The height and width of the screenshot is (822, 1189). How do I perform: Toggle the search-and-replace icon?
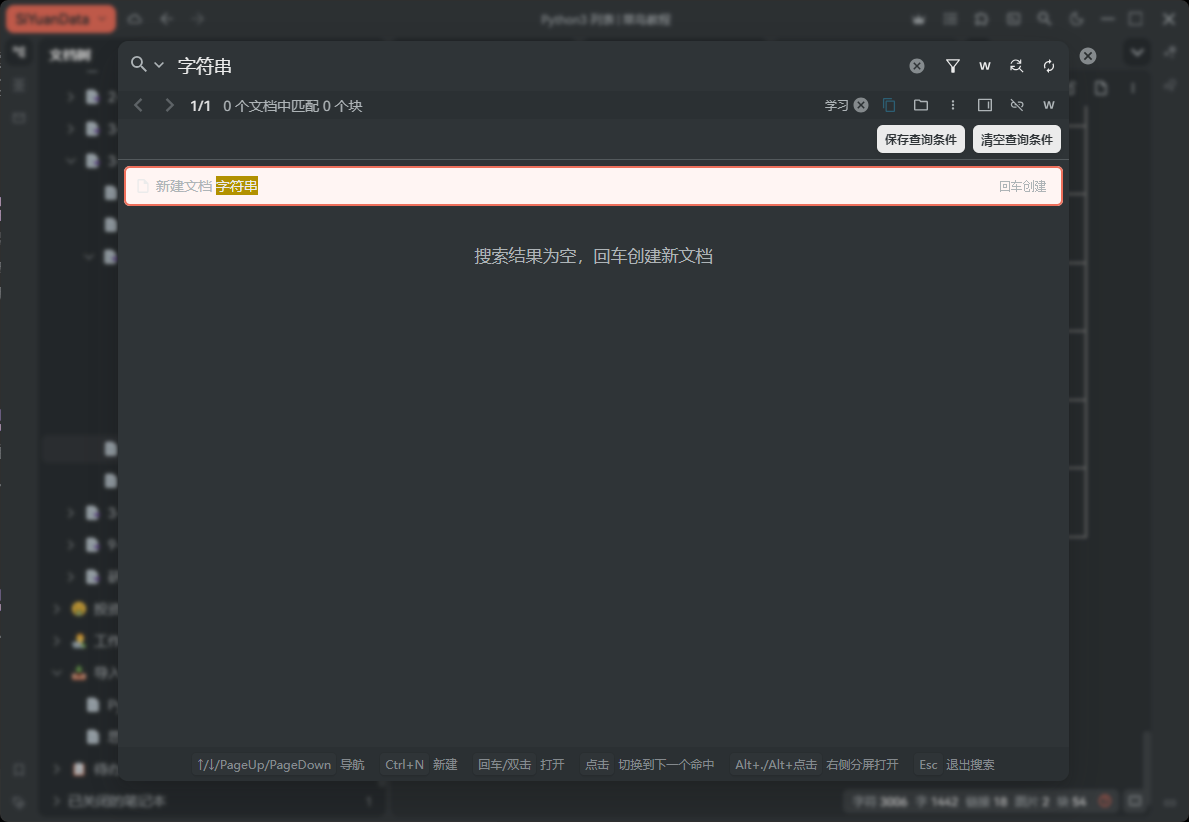[1016, 66]
